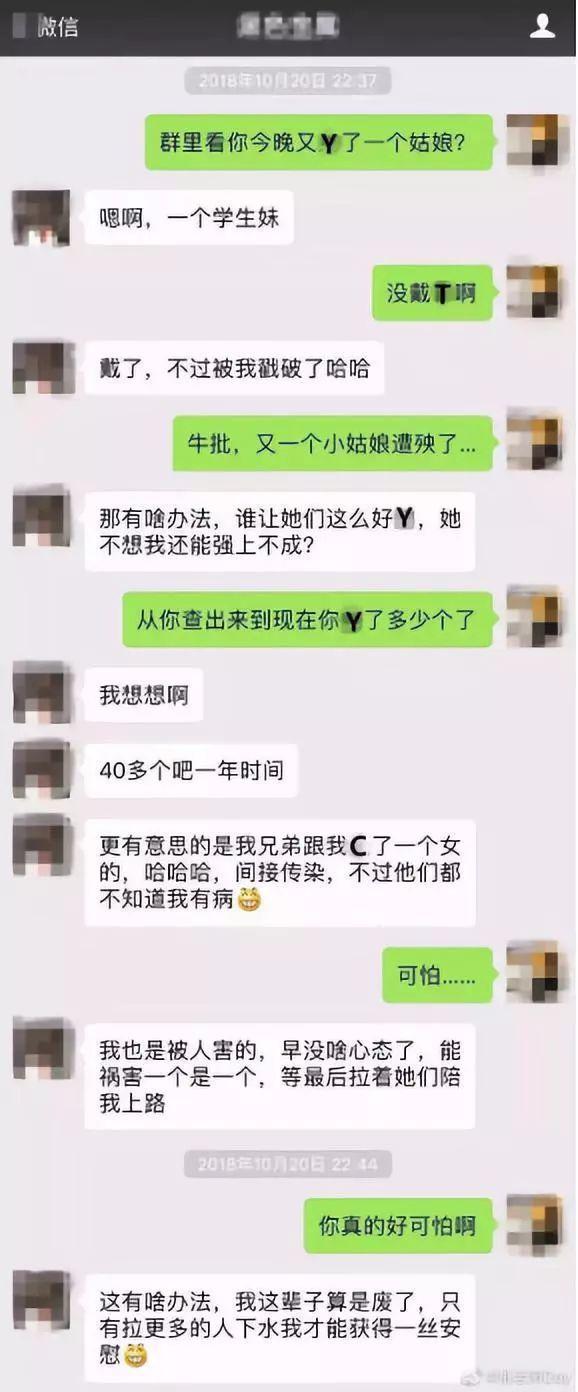The width and height of the screenshot is (578, 1392).
Task: Tap avatar next to 戴了，不过被我戳破了 message
Action: click(41, 368)
